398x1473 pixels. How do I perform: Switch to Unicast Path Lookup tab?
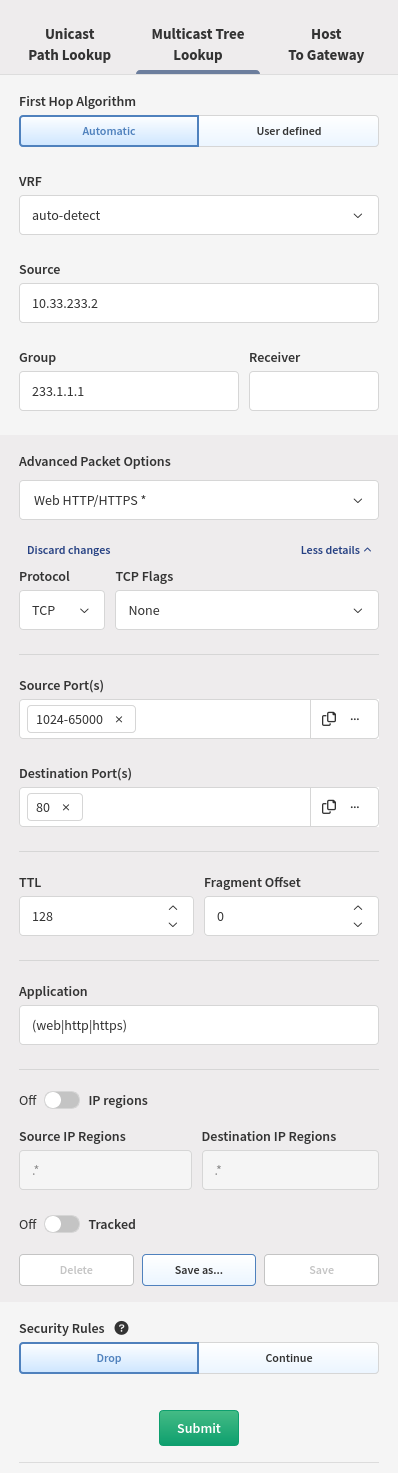click(70, 44)
